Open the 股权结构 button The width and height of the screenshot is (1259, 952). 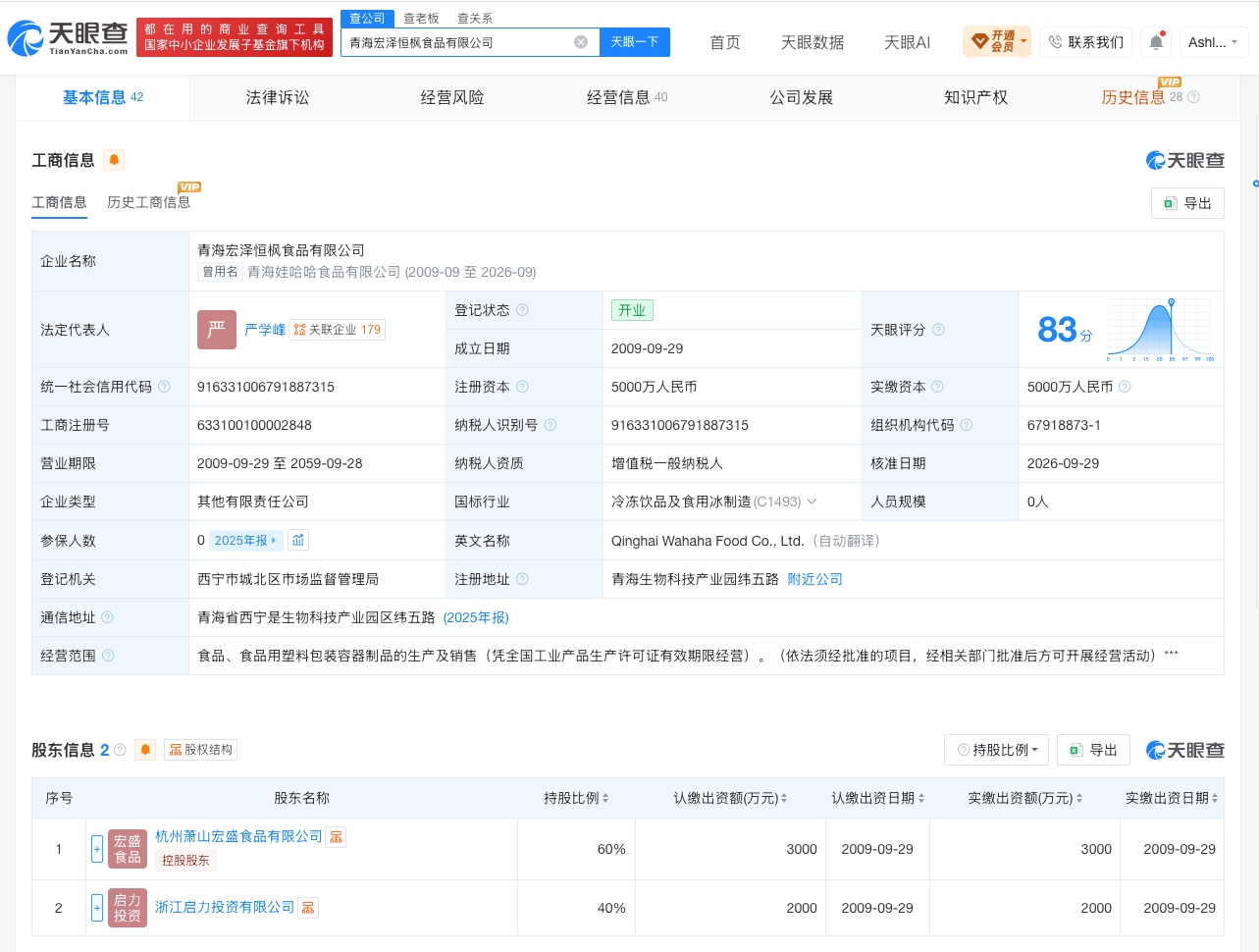tap(200, 750)
